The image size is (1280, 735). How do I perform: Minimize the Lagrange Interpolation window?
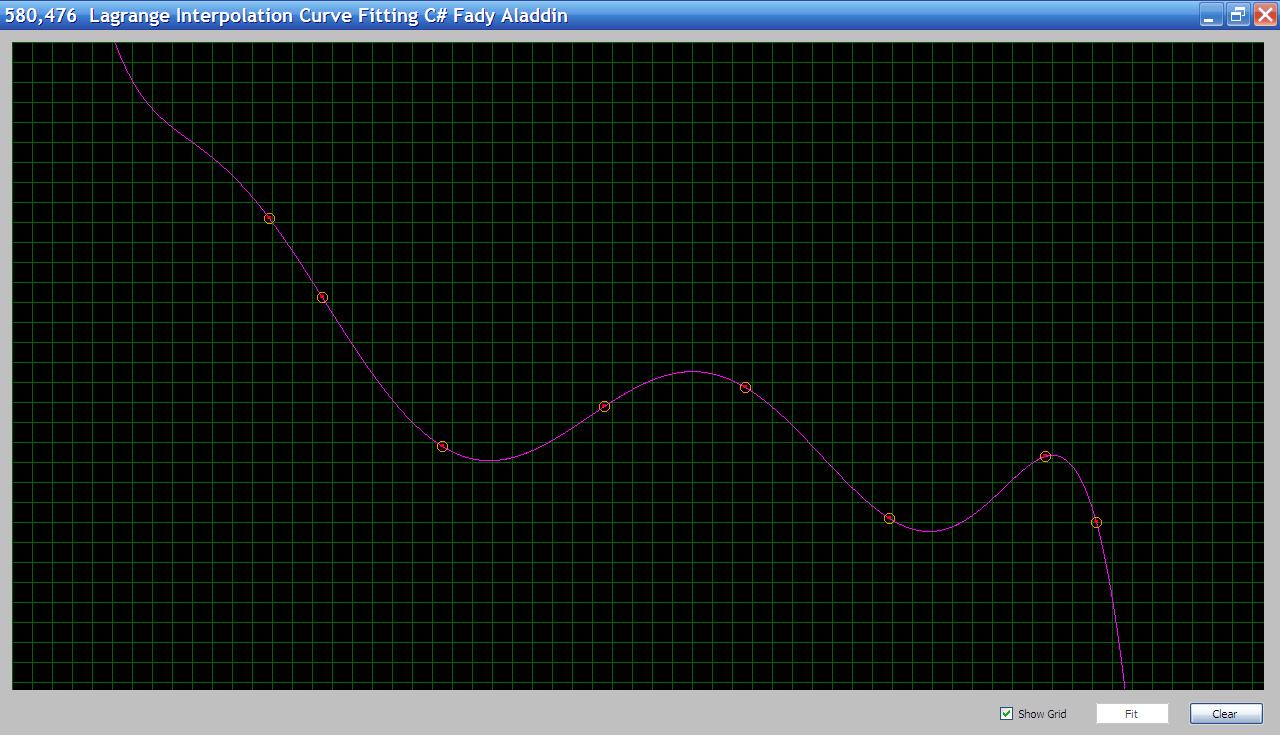pos(1211,15)
